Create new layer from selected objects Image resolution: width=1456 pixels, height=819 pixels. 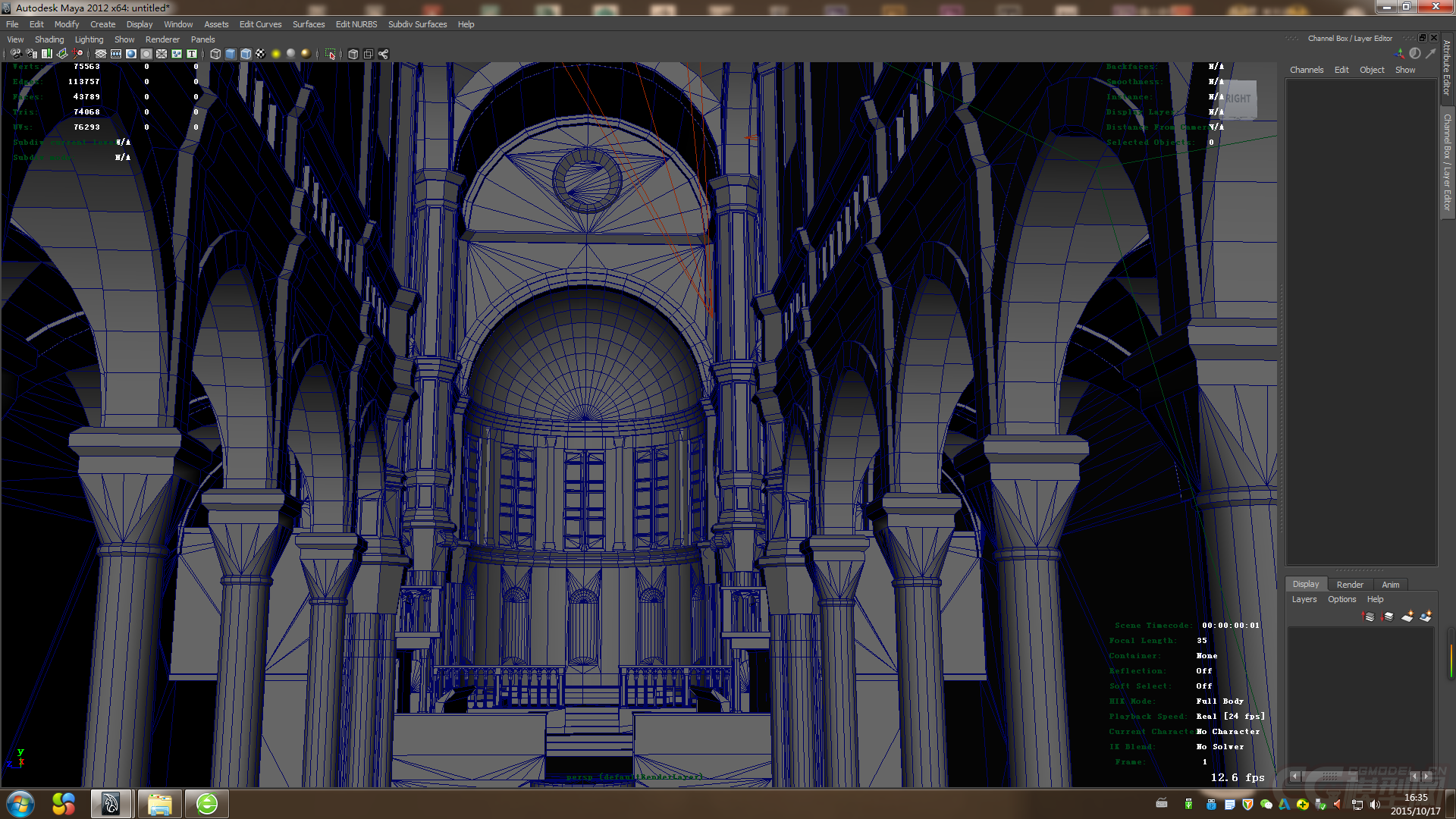click(x=1426, y=617)
